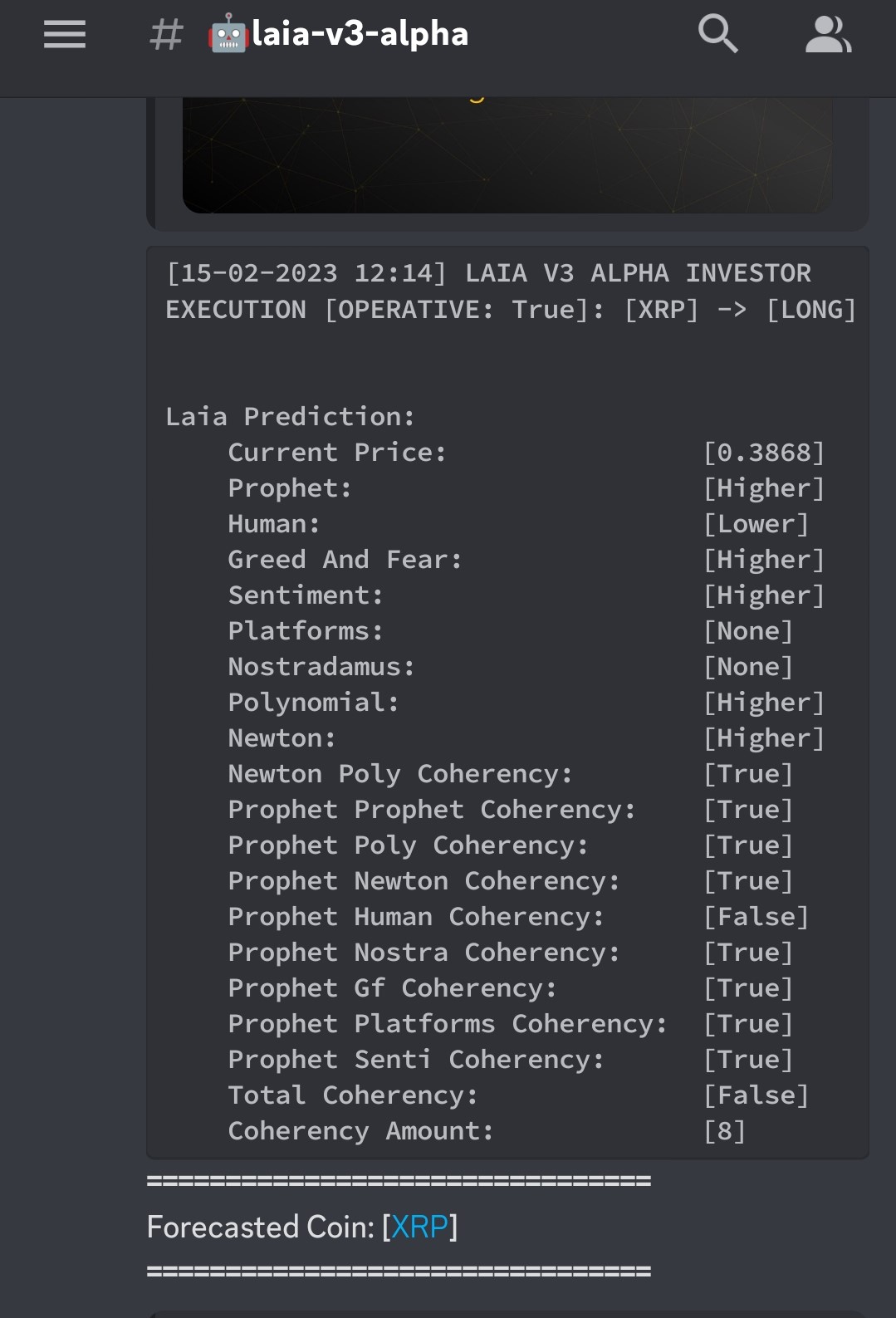896x1318 pixels.
Task: Click the [LONG] signal text
Action: click(810, 310)
